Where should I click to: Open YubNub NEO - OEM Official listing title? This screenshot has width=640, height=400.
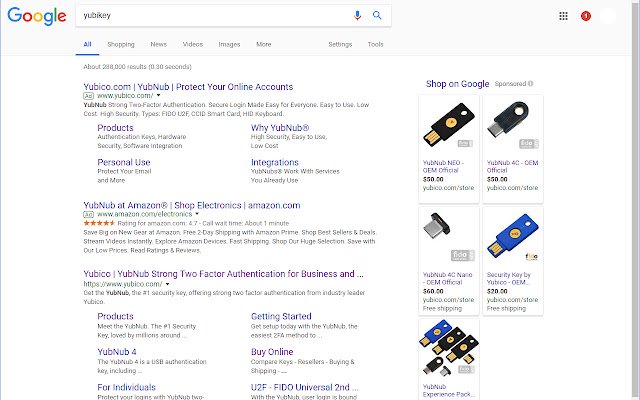point(443,167)
